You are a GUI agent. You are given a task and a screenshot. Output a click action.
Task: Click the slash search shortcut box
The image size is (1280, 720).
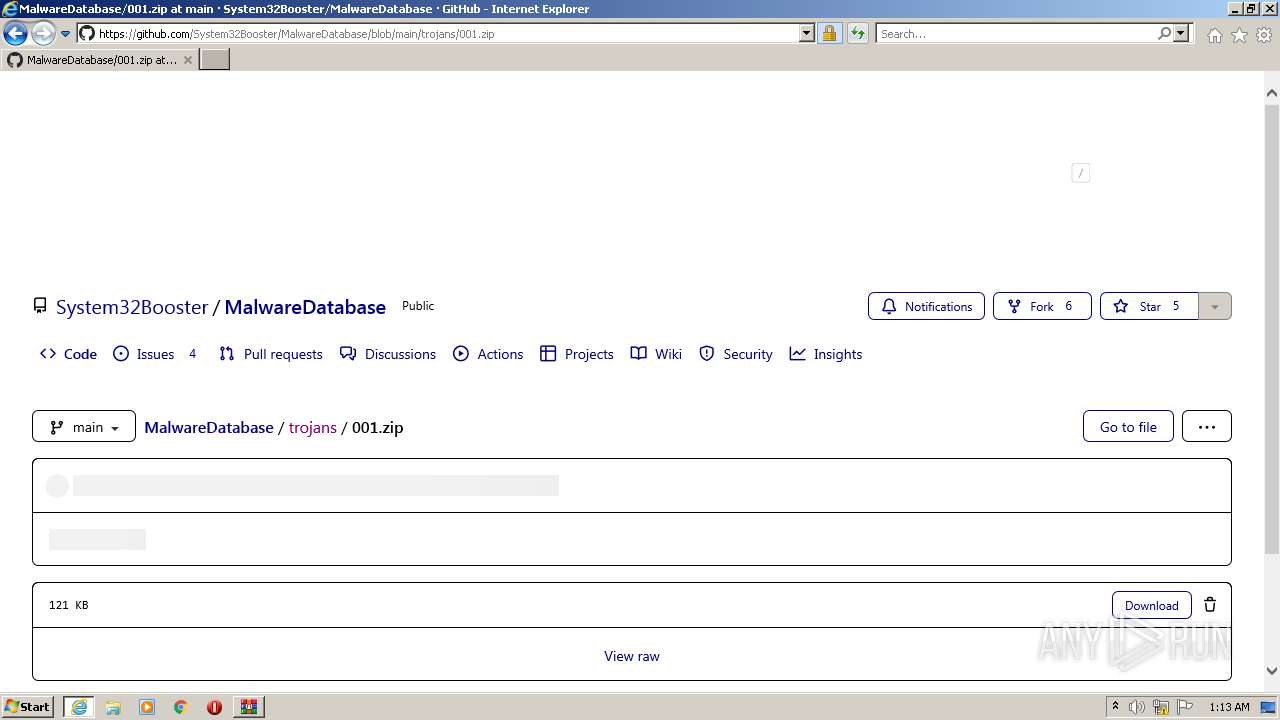point(1080,173)
